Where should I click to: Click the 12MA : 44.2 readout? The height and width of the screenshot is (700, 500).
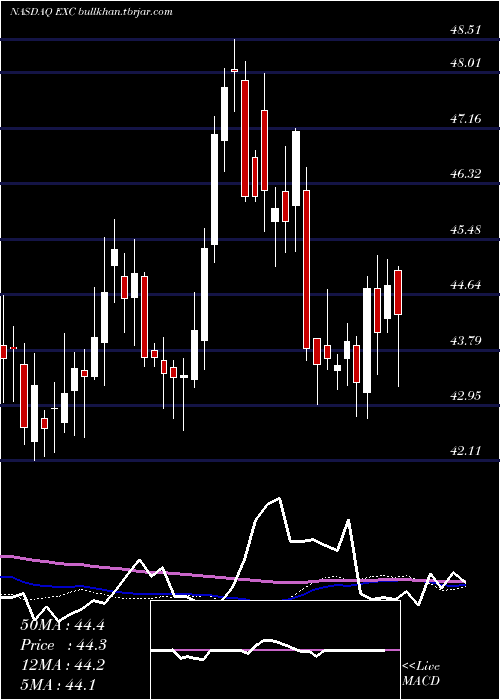click(62, 665)
